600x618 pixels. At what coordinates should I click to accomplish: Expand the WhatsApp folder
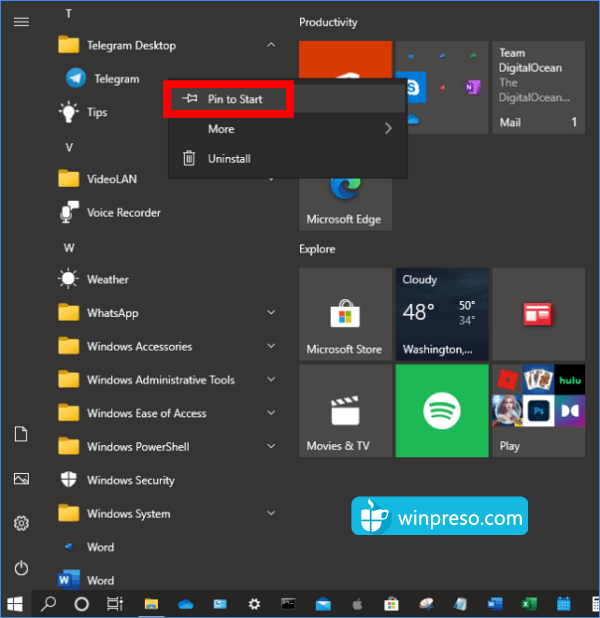[x=271, y=313]
